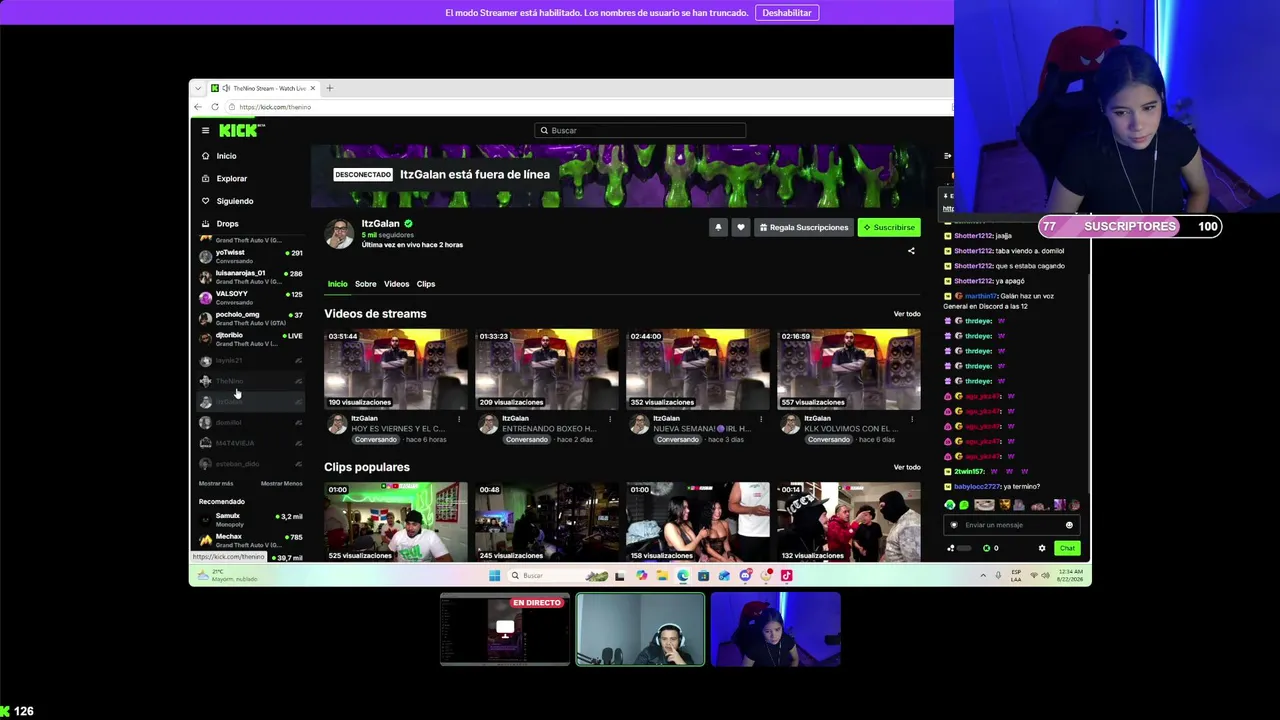Share the channel with the share icon
The width and height of the screenshot is (1280, 720).
click(911, 251)
